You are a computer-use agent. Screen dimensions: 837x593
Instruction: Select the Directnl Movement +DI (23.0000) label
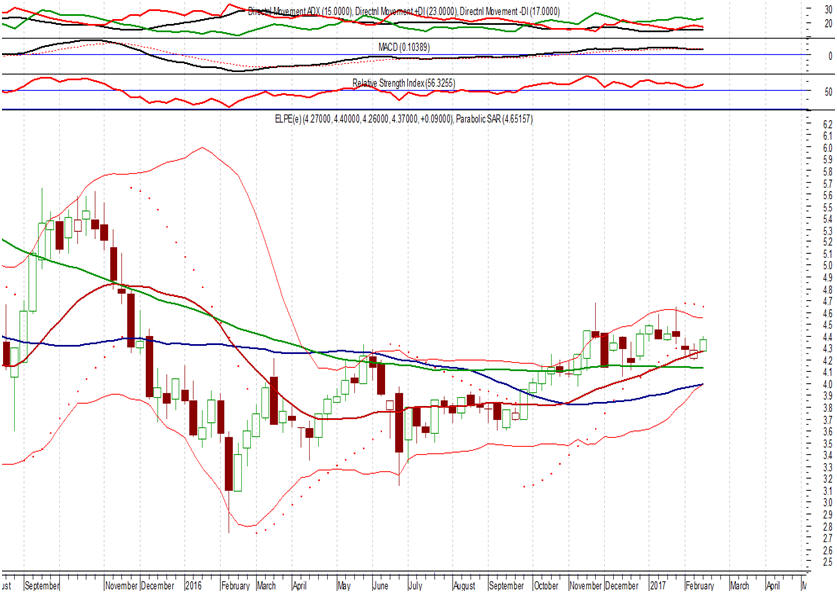pos(406,11)
